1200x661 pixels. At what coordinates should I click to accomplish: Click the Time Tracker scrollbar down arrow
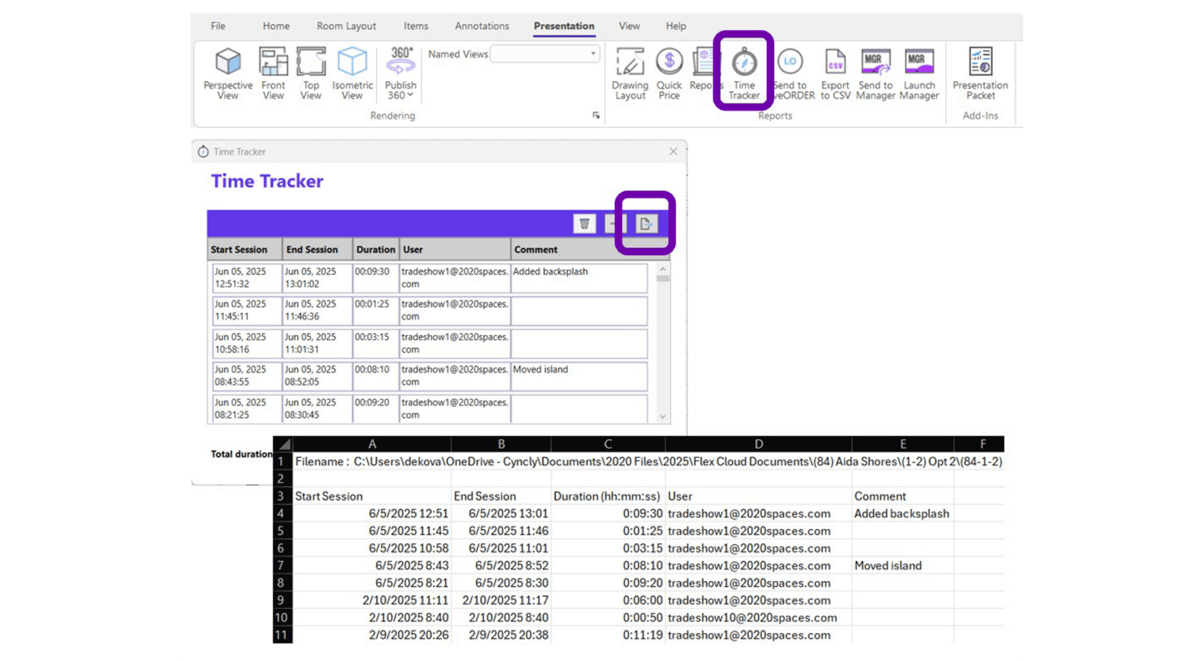point(661,416)
